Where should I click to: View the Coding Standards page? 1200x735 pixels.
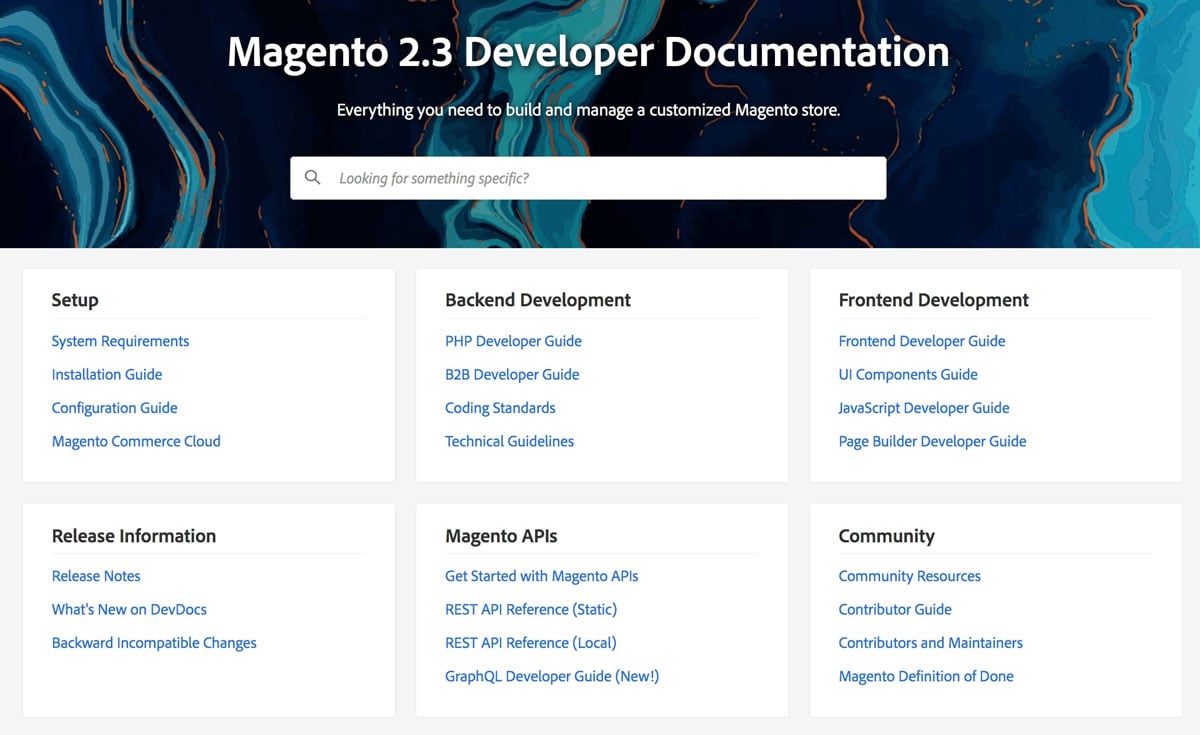(x=500, y=408)
